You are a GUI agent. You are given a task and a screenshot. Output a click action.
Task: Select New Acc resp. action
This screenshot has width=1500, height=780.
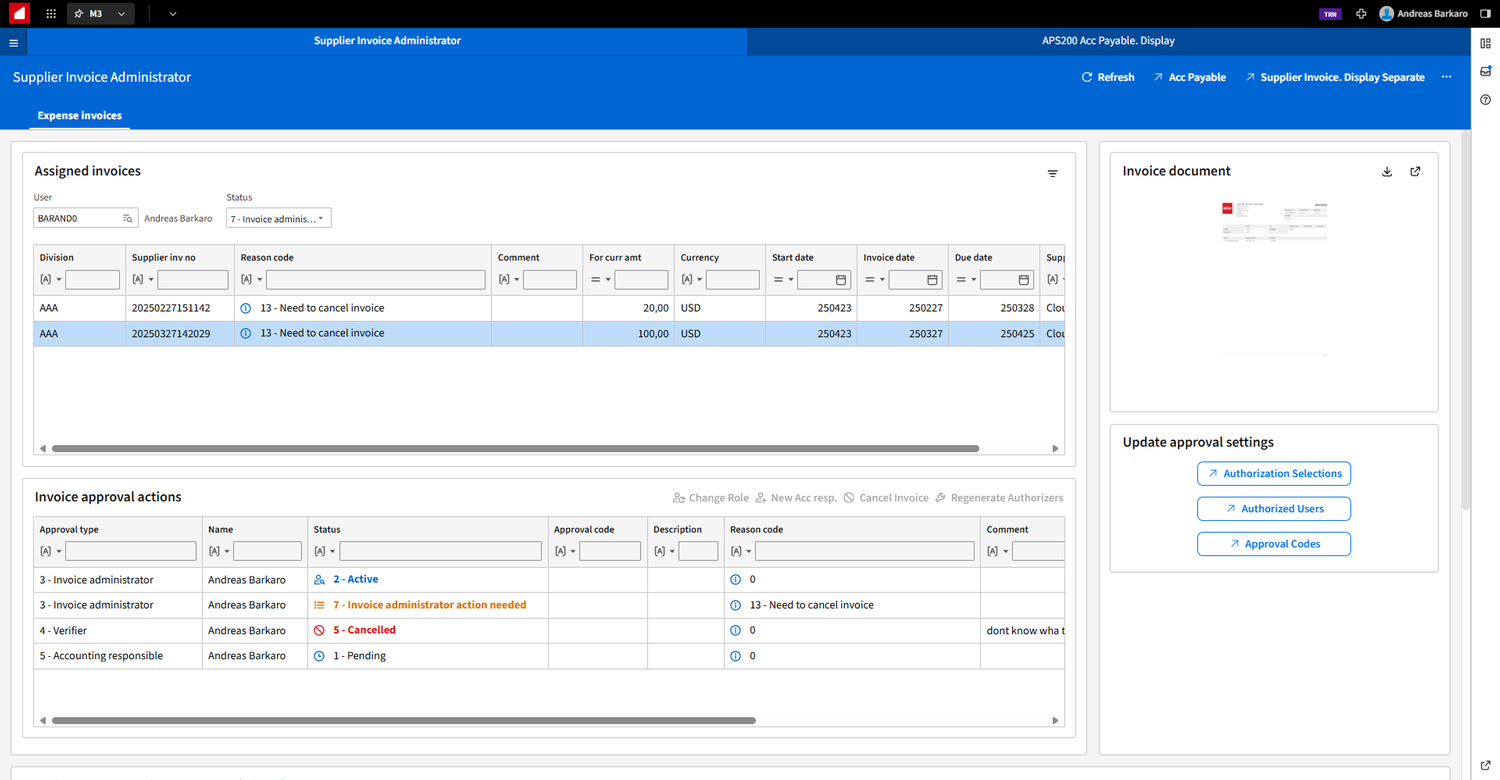(760, 497)
